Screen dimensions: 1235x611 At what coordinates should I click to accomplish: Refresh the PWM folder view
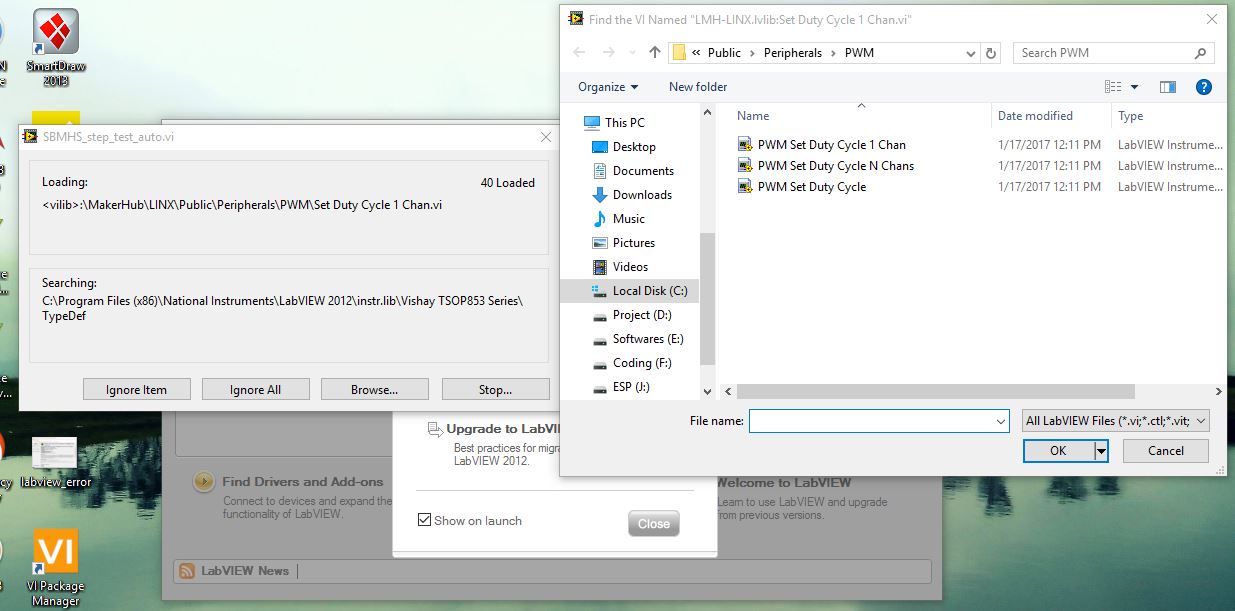point(991,53)
